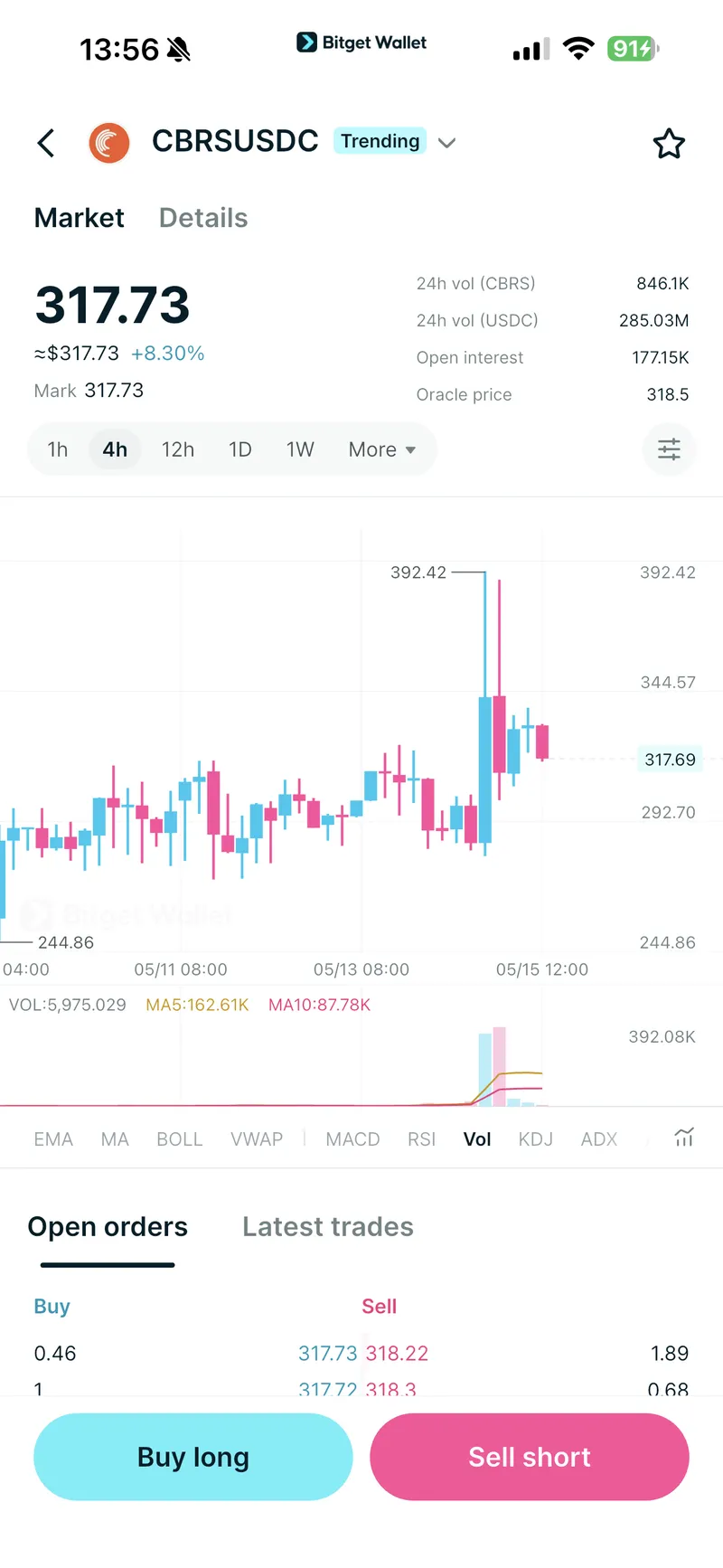Tap the Wi-Fi status icon
The width and height of the screenshot is (723, 1568).
coord(577,49)
